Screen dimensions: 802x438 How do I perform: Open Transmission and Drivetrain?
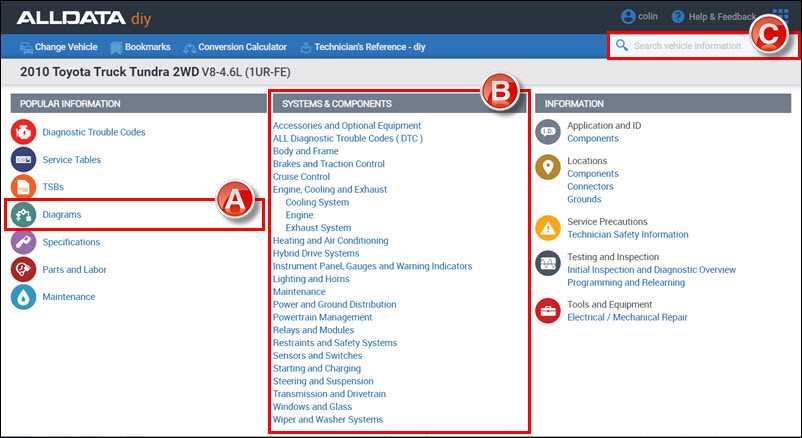(329, 394)
